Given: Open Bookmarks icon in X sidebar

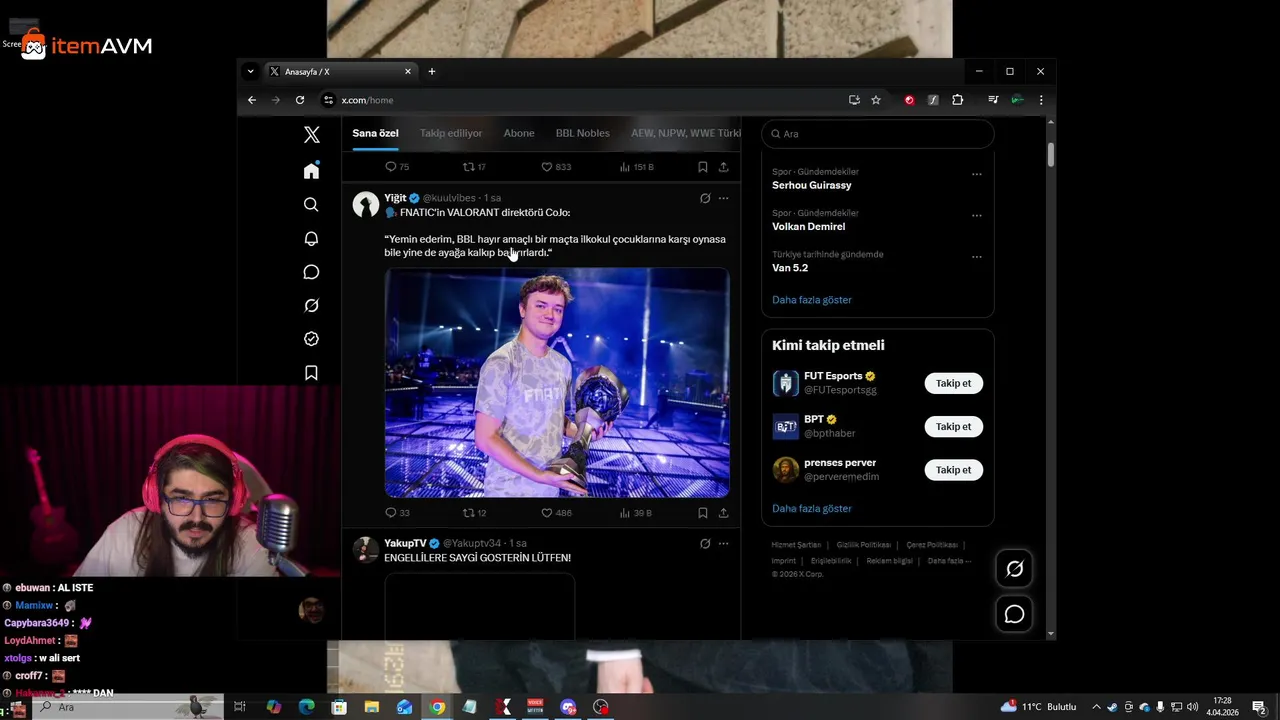Looking at the screenshot, I should [311, 373].
